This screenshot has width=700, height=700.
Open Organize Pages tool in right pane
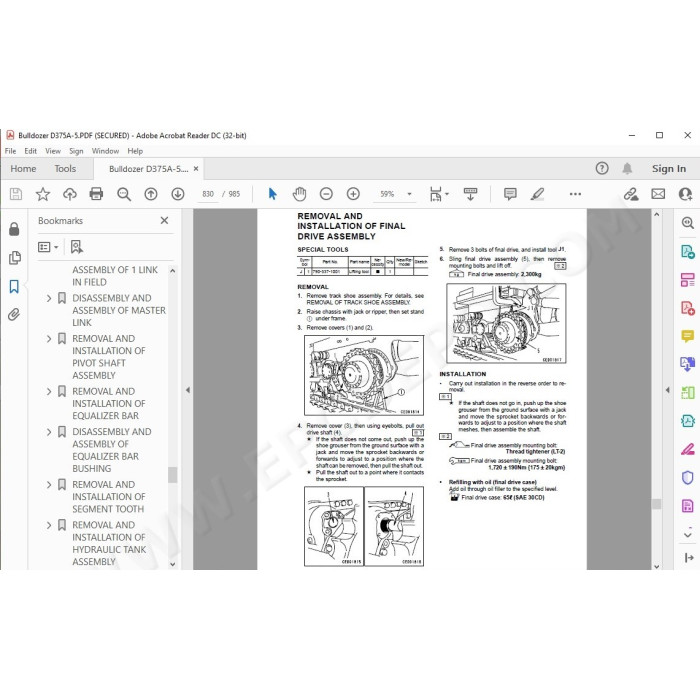688,392
